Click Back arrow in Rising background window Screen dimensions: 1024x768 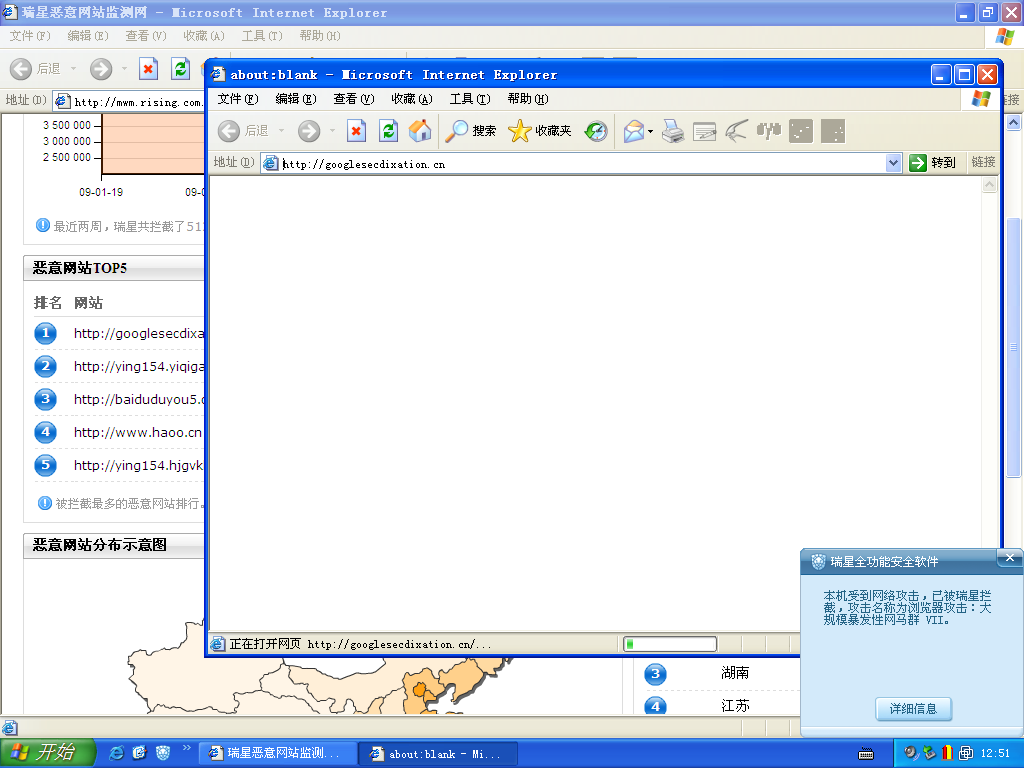point(21,69)
